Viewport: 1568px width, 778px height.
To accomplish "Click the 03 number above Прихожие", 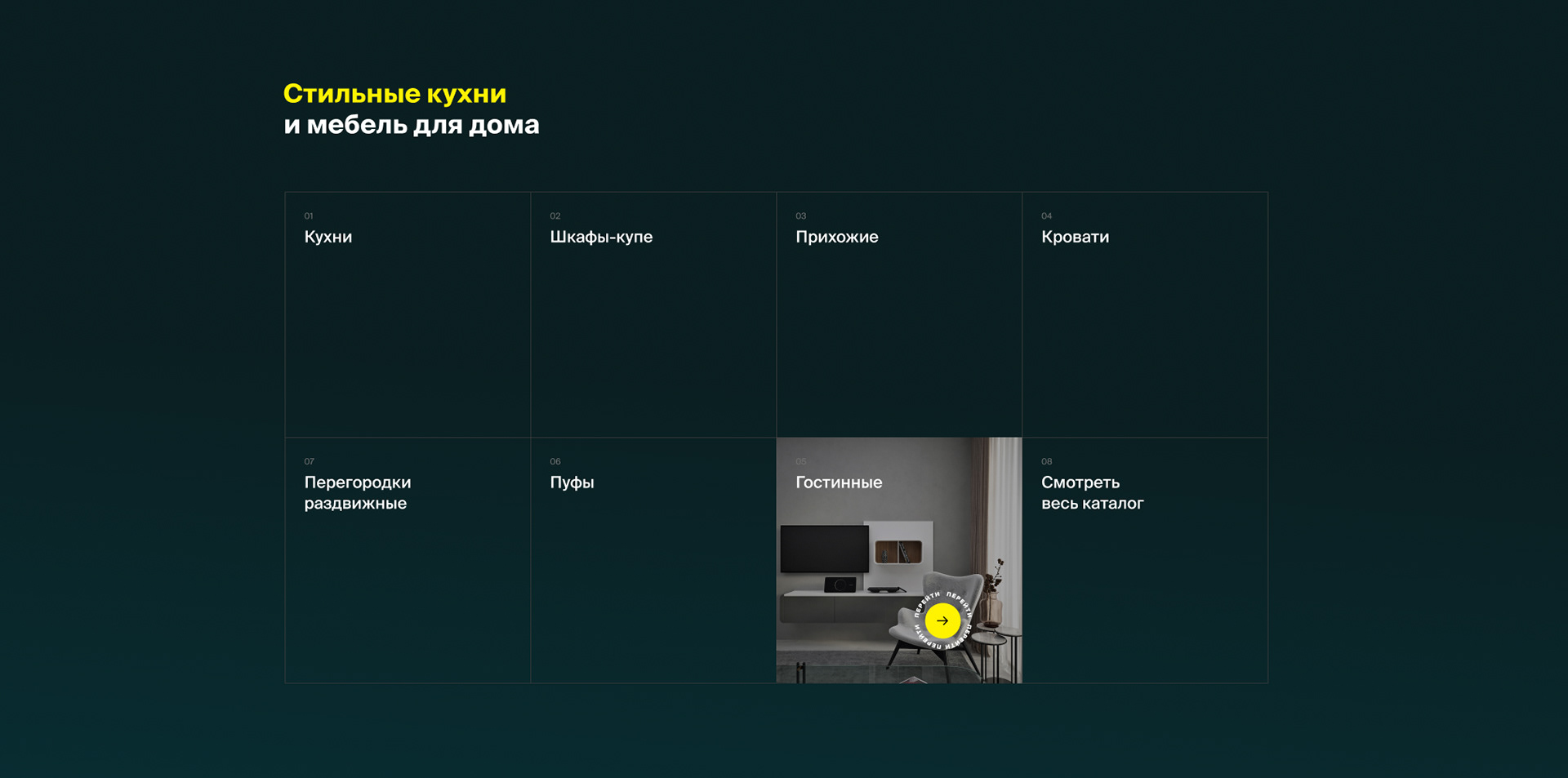I will coord(801,216).
